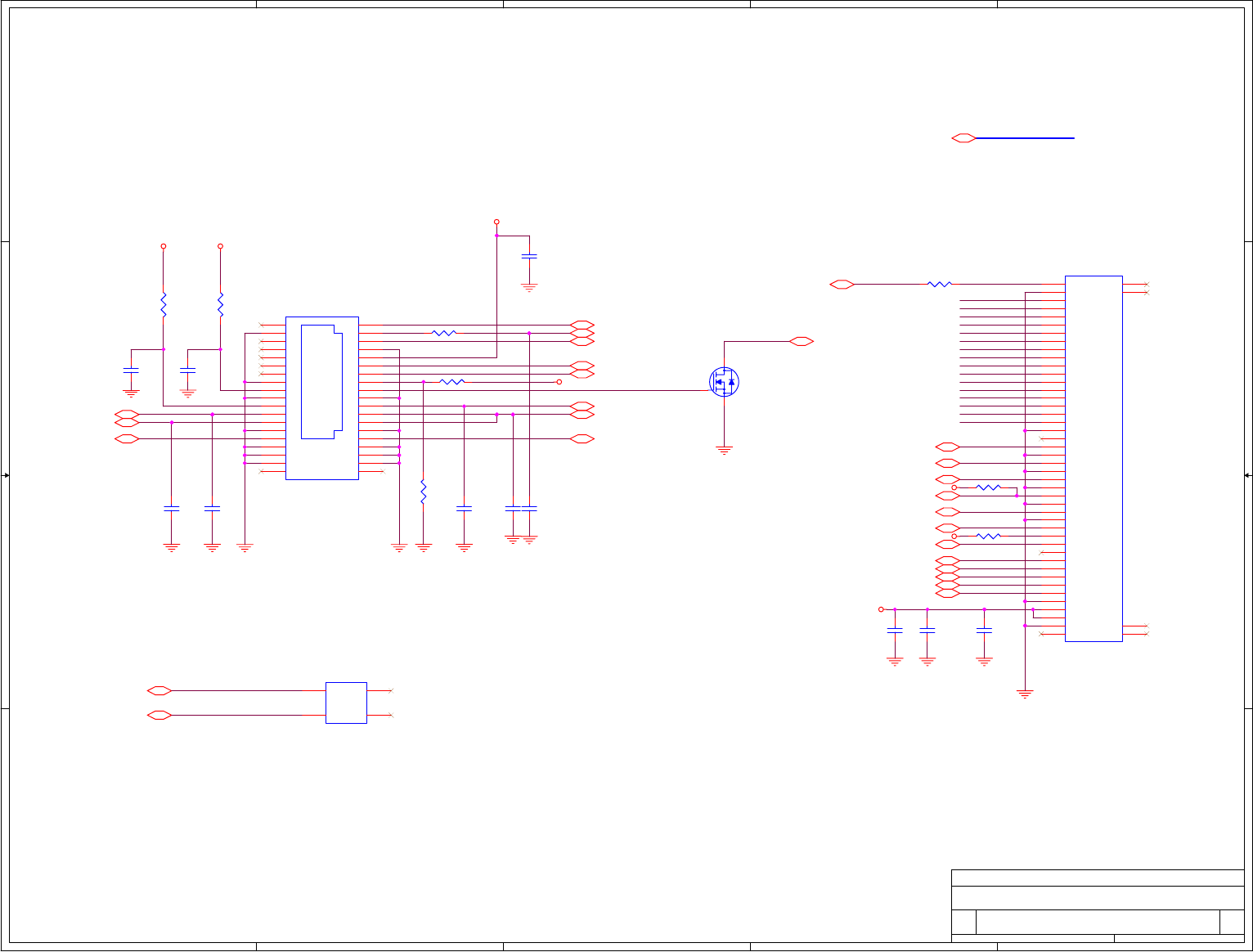This screenshot has width=1253, height=952.
Task: Click the capacitor beside the topmost power symbol
Action: (x=529, y=256)
